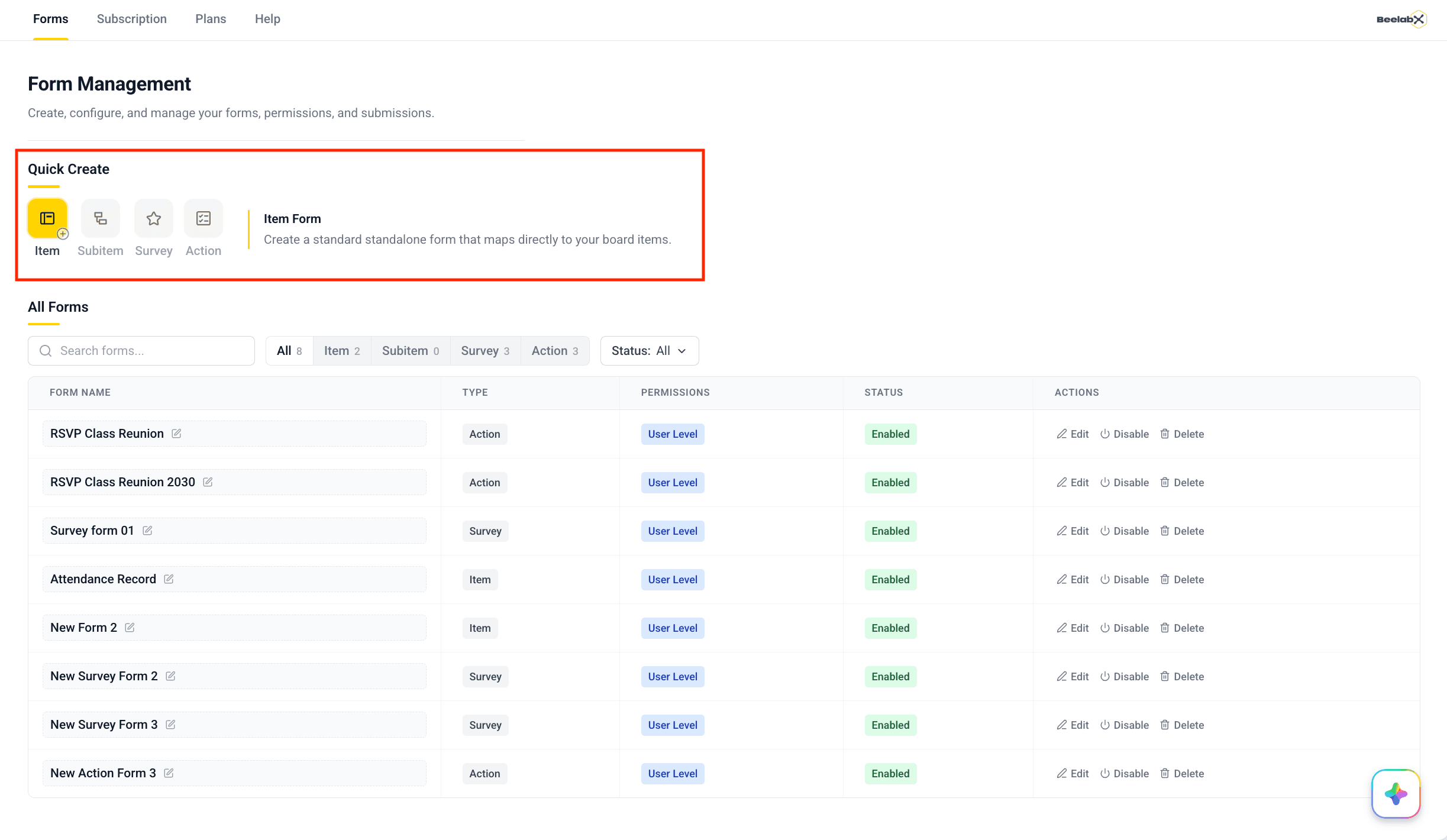
Task: Open the Help tab
Action: (267, 19)
